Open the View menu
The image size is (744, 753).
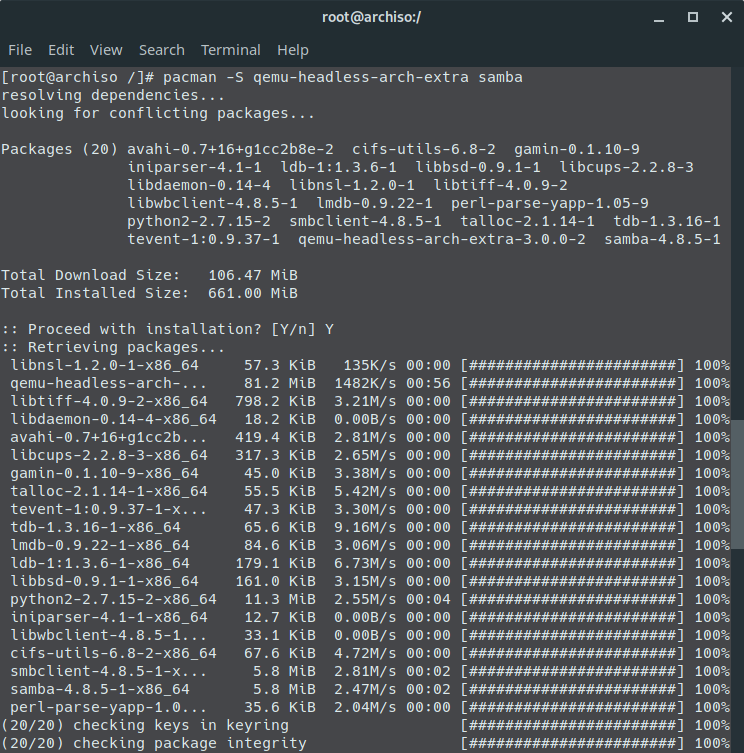(106, 50)
